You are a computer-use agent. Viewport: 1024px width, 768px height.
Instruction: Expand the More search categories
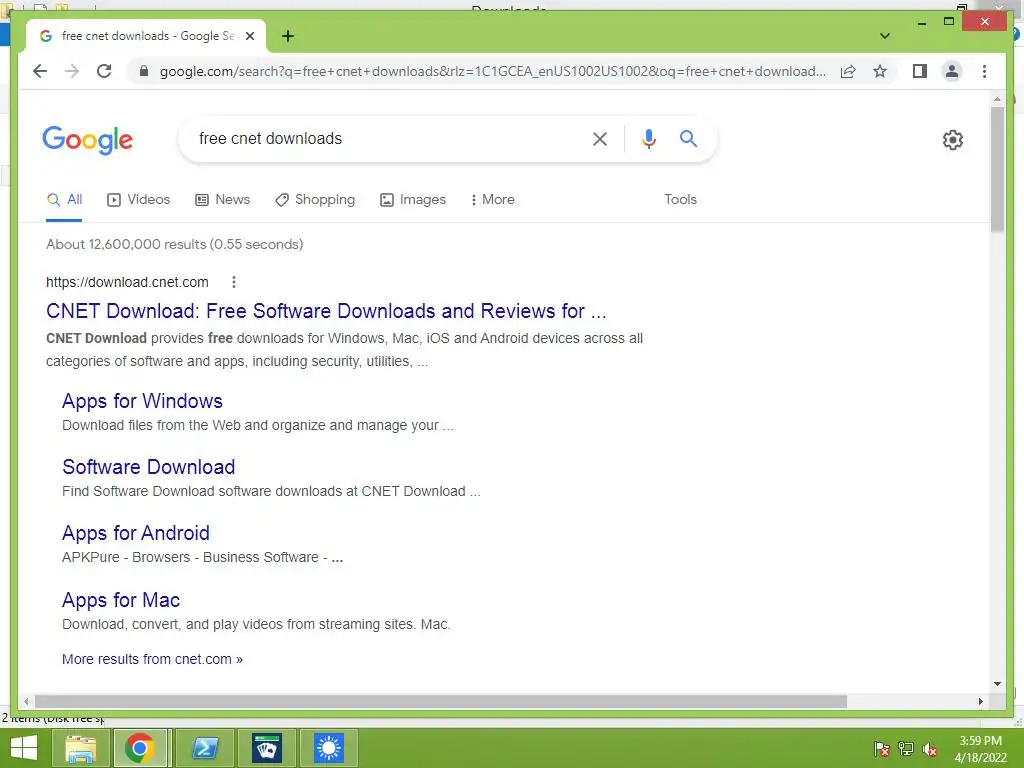click(x=492, y=200)
